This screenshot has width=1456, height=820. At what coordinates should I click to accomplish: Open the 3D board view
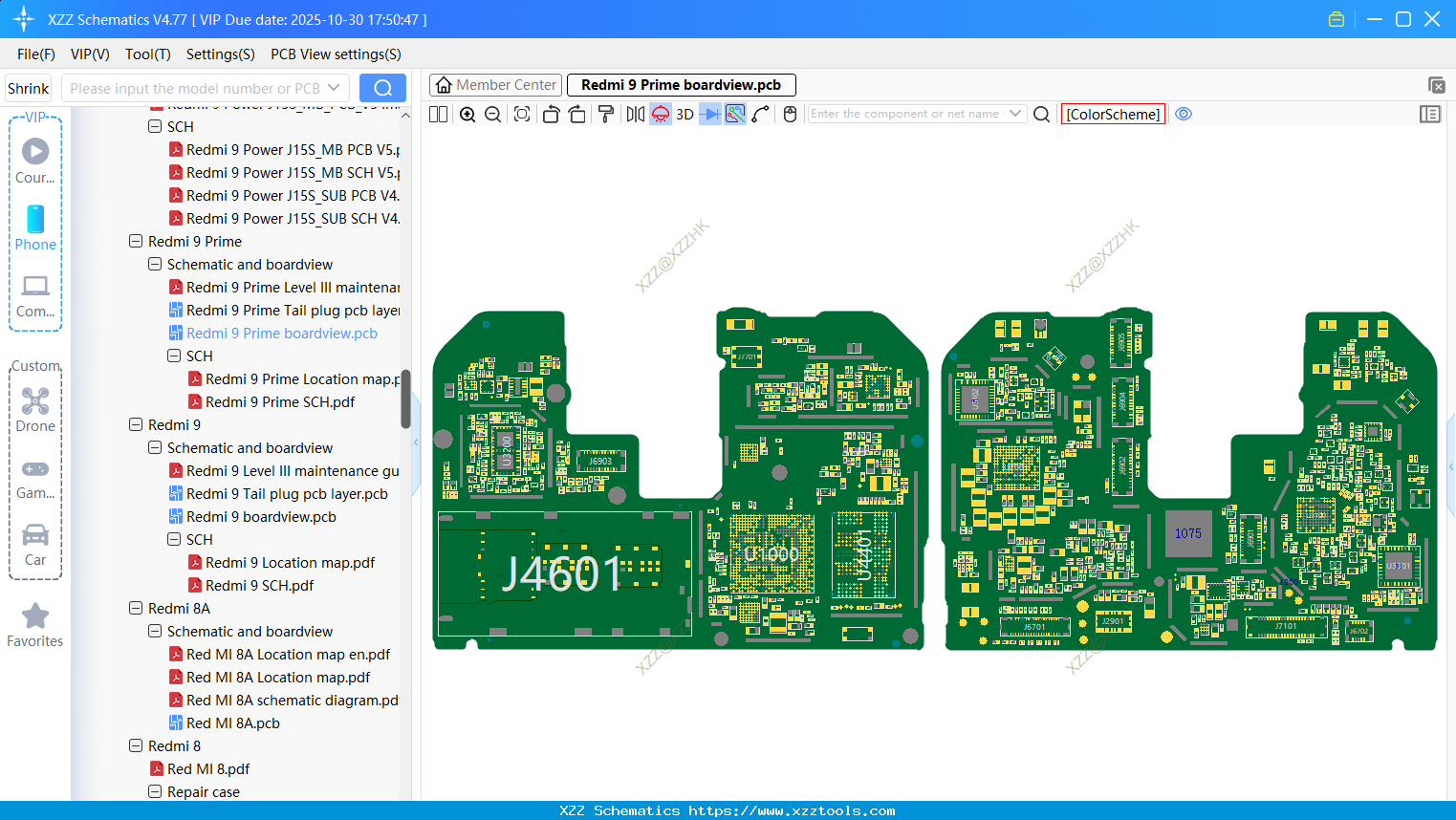click(x=685, y=115)
